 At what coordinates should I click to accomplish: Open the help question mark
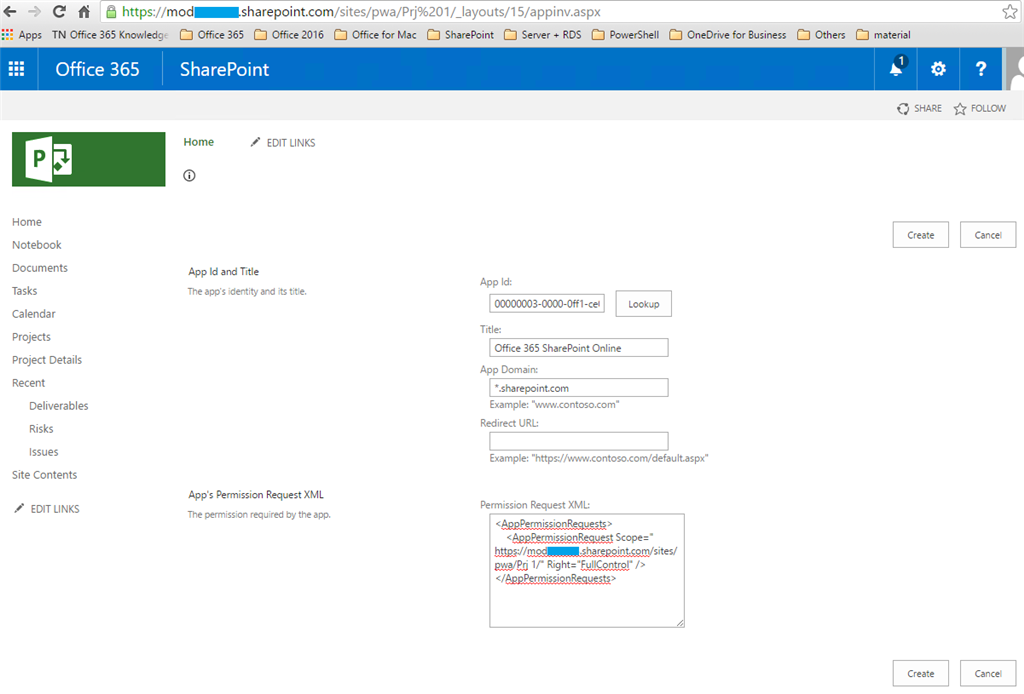click(980, 69)
